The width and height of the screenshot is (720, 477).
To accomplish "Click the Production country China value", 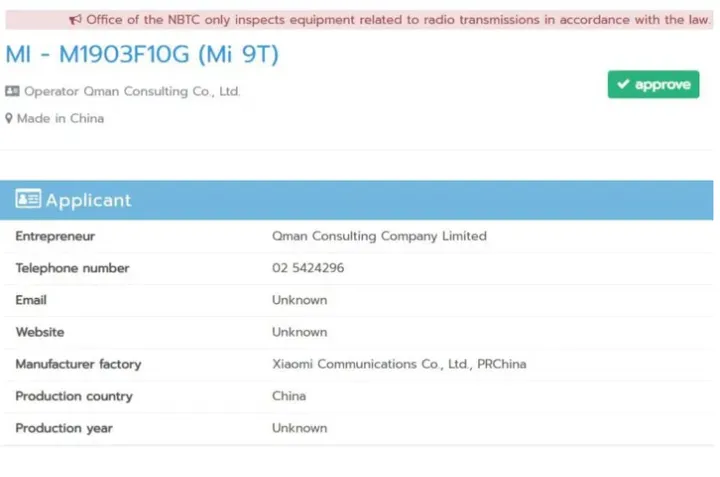I will pyautogui.click(x=289, y=396).
